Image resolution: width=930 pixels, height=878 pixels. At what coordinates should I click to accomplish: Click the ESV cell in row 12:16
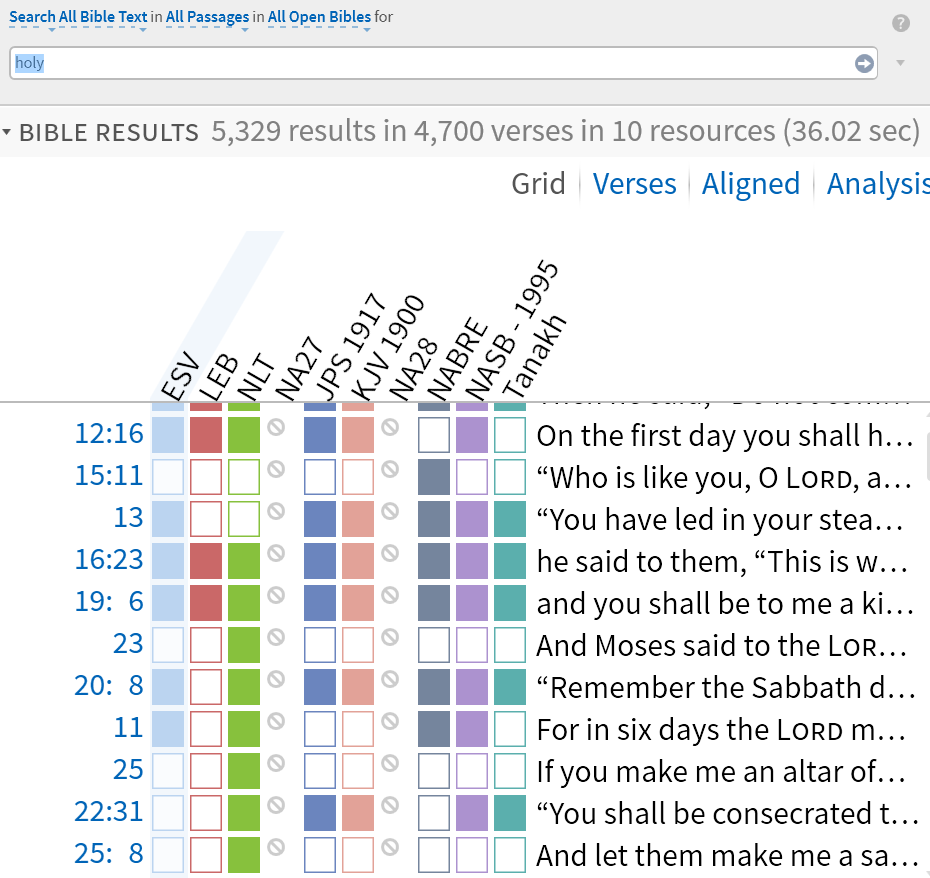click(168, 434)
